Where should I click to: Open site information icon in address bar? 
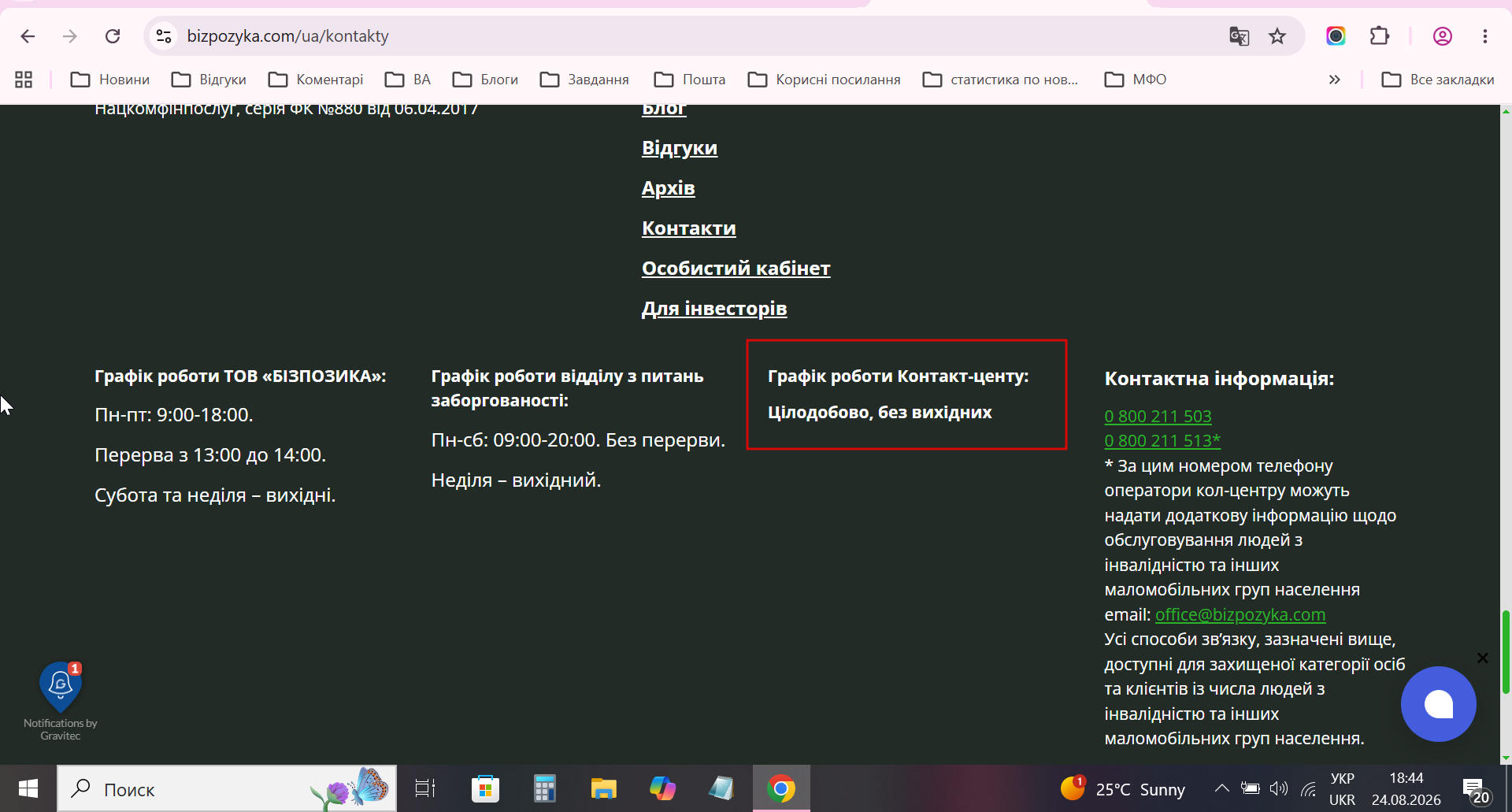click(x=164, y=36)
